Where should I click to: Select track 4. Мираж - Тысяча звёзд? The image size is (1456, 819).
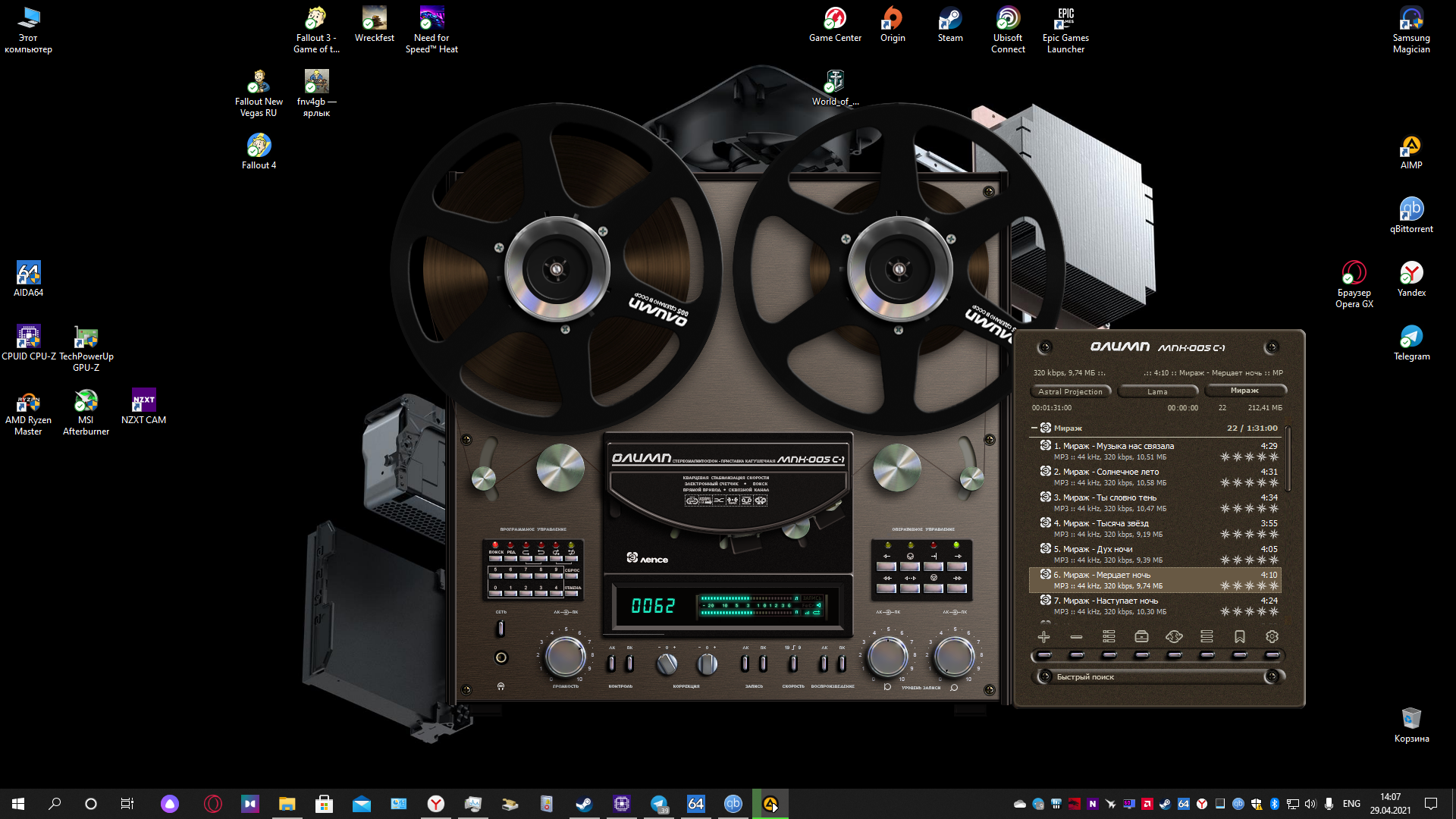[x=1155, y=529]
